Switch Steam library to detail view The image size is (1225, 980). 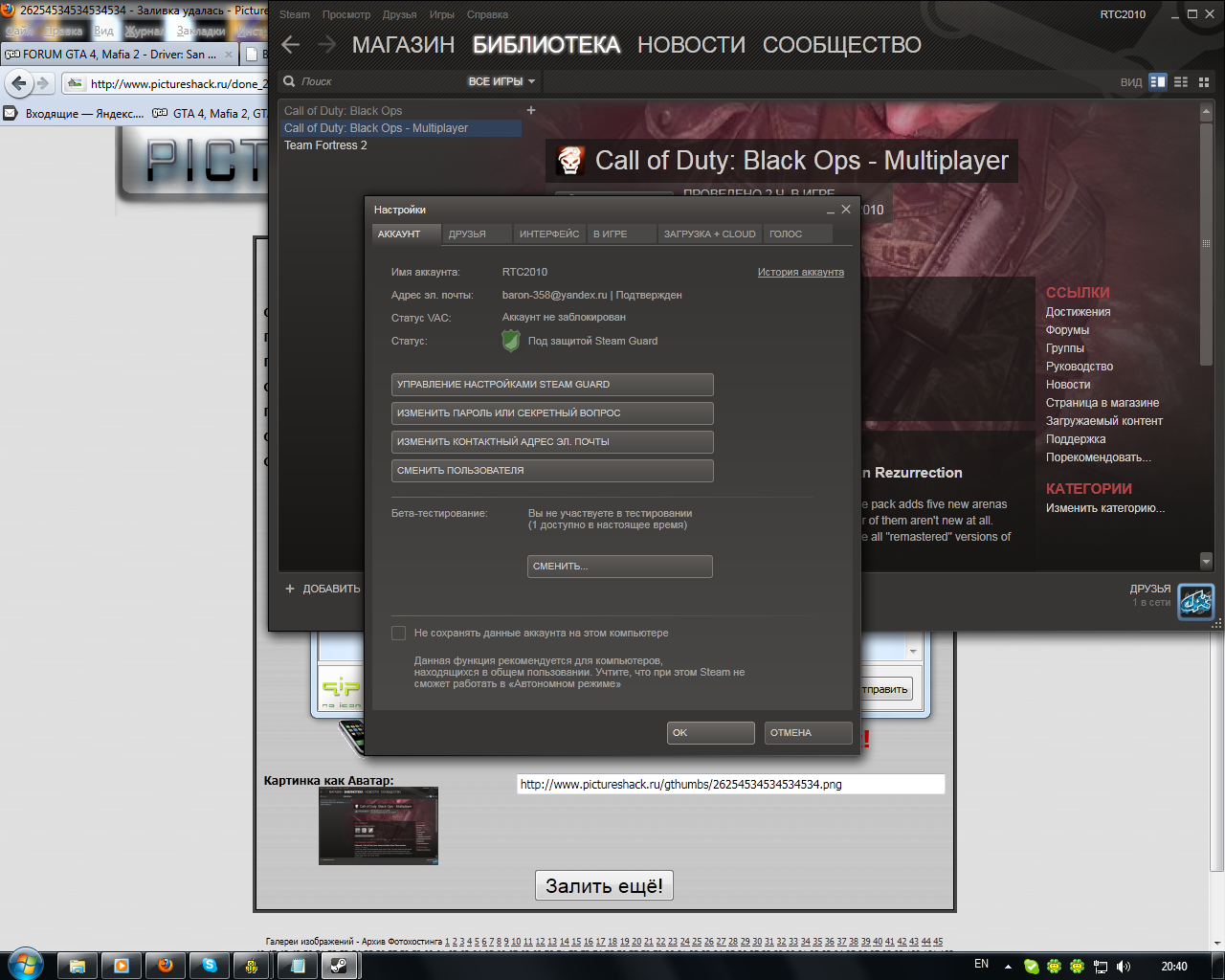point(1158,81)
